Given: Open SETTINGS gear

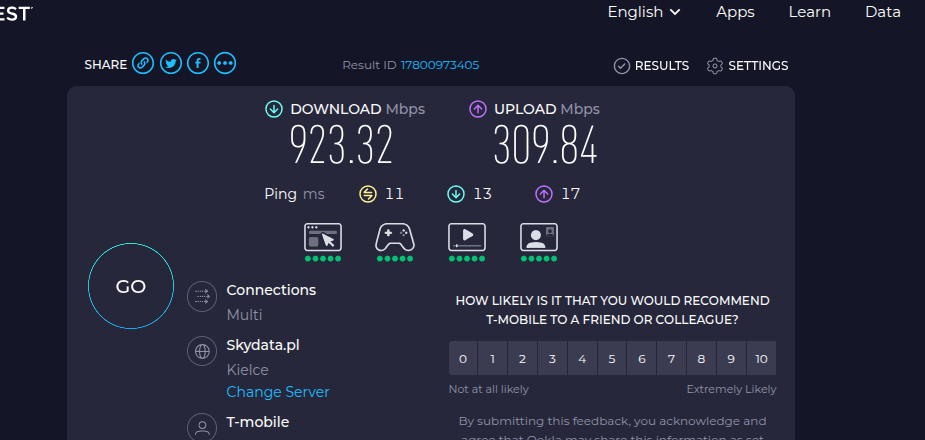Looking at the screenshot, I should (747, 65).
